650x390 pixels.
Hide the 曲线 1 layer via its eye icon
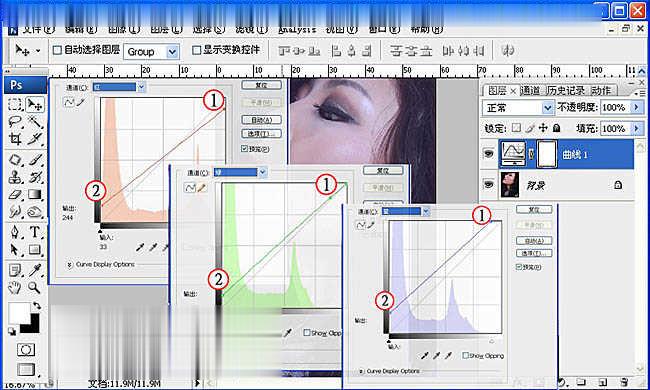pyautogui.click(x=489, y=154)
